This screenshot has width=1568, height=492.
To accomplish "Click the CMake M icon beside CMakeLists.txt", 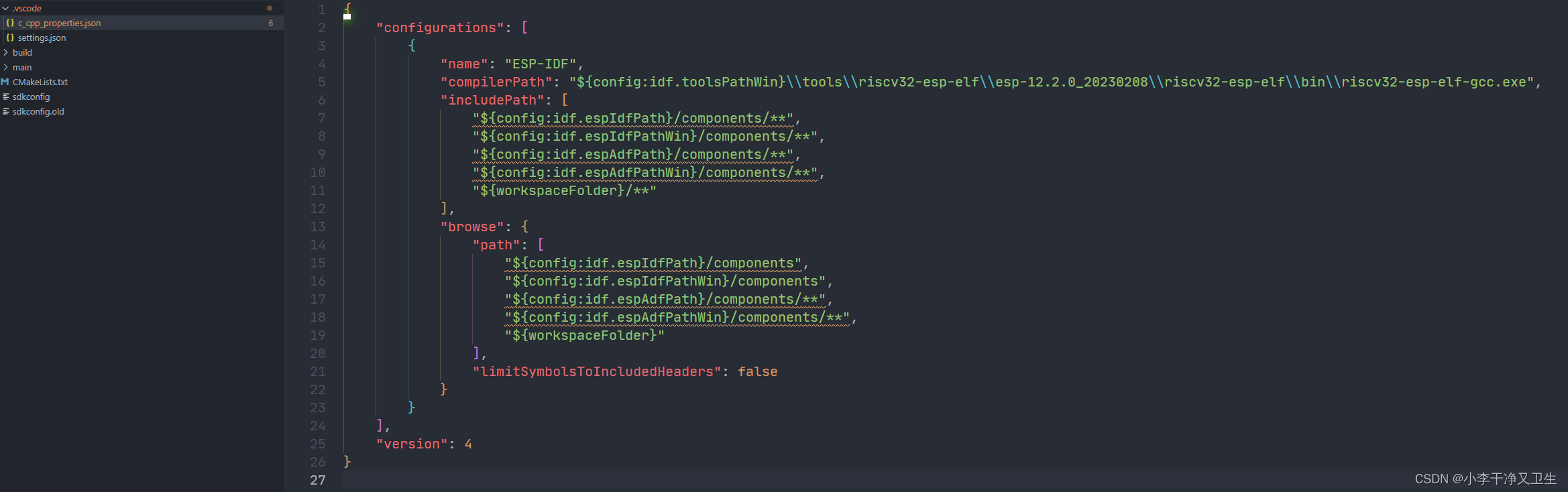I will point(5,82).
